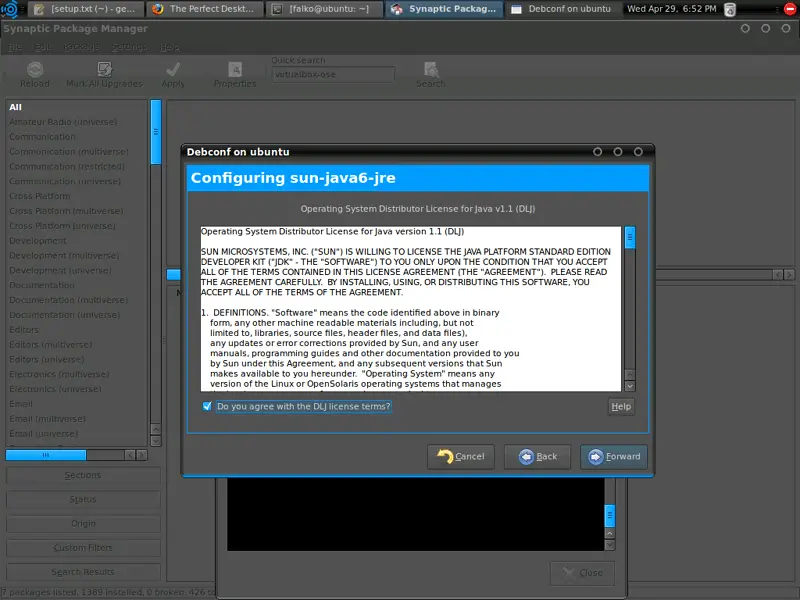Click the category list scroll left arrow
Viewport: 800px width, 600px height.
[x=131, y=455]
